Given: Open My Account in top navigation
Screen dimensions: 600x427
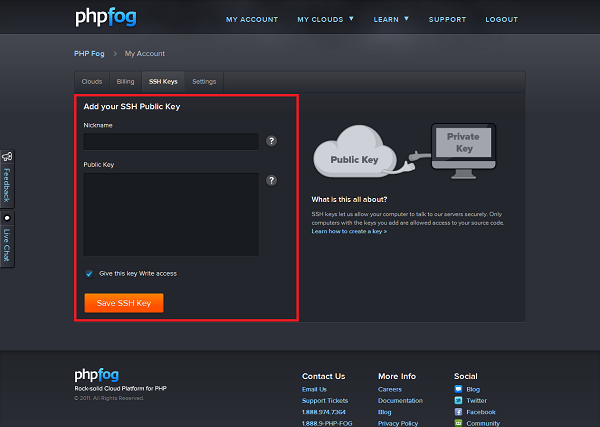Looking at the screenshot, I should pyautogui.click(x=252, y=20).
